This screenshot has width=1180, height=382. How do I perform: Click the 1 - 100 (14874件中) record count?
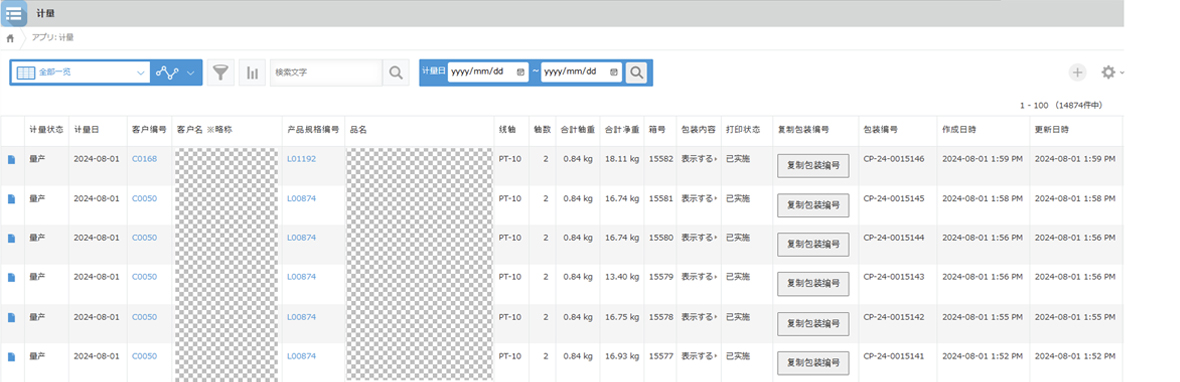coord(1061,105)
